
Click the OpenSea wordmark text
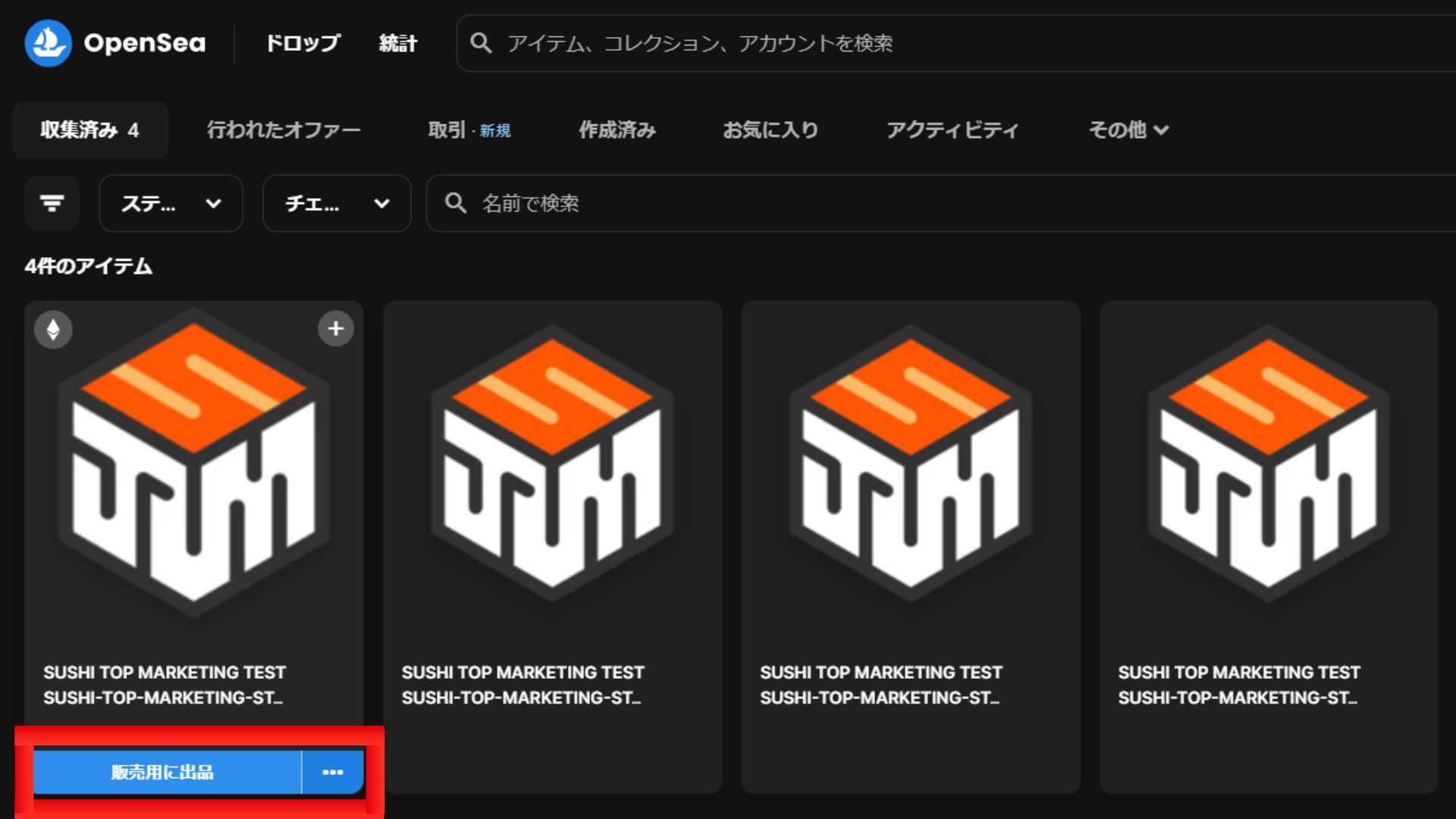click(x=145, y=43)
